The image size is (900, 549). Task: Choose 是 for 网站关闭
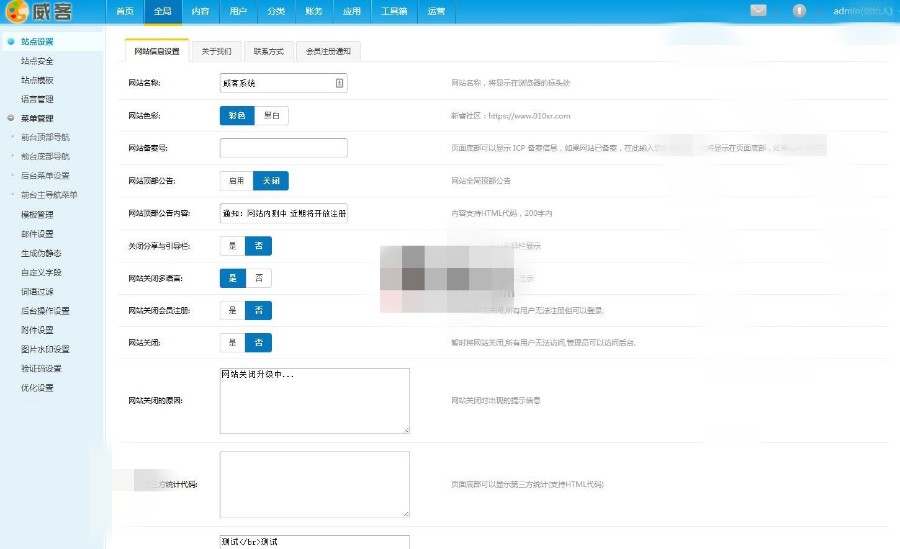coord(232,342)
